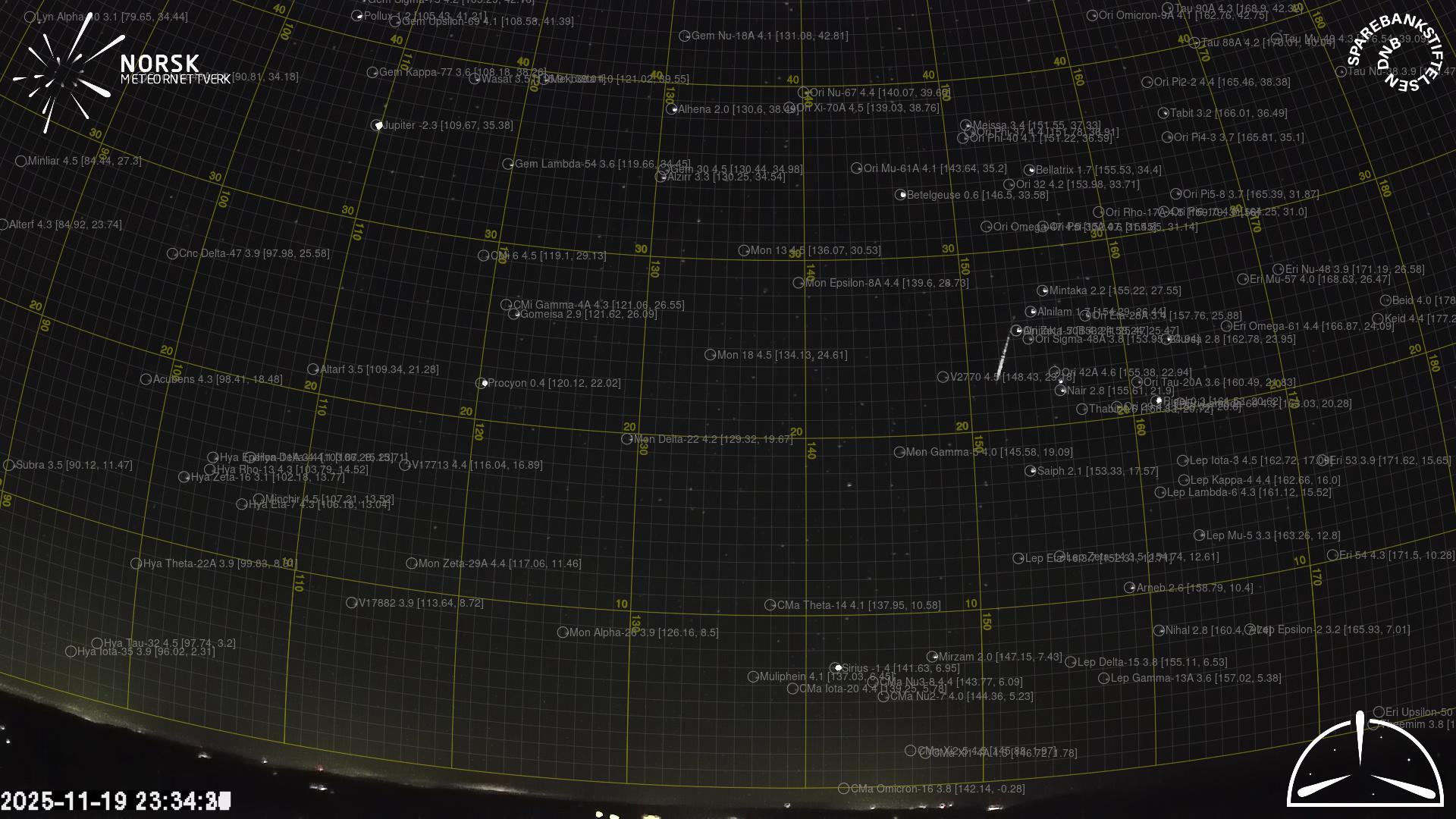Click the Sparebankstiftelsen DNB circular logo
1456x819 pixels.
coord(1394,52)
